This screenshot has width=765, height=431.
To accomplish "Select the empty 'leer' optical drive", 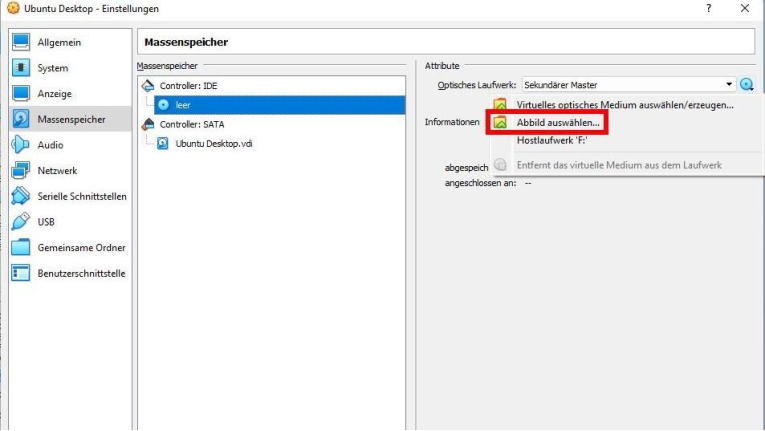I will click(280, 105).
